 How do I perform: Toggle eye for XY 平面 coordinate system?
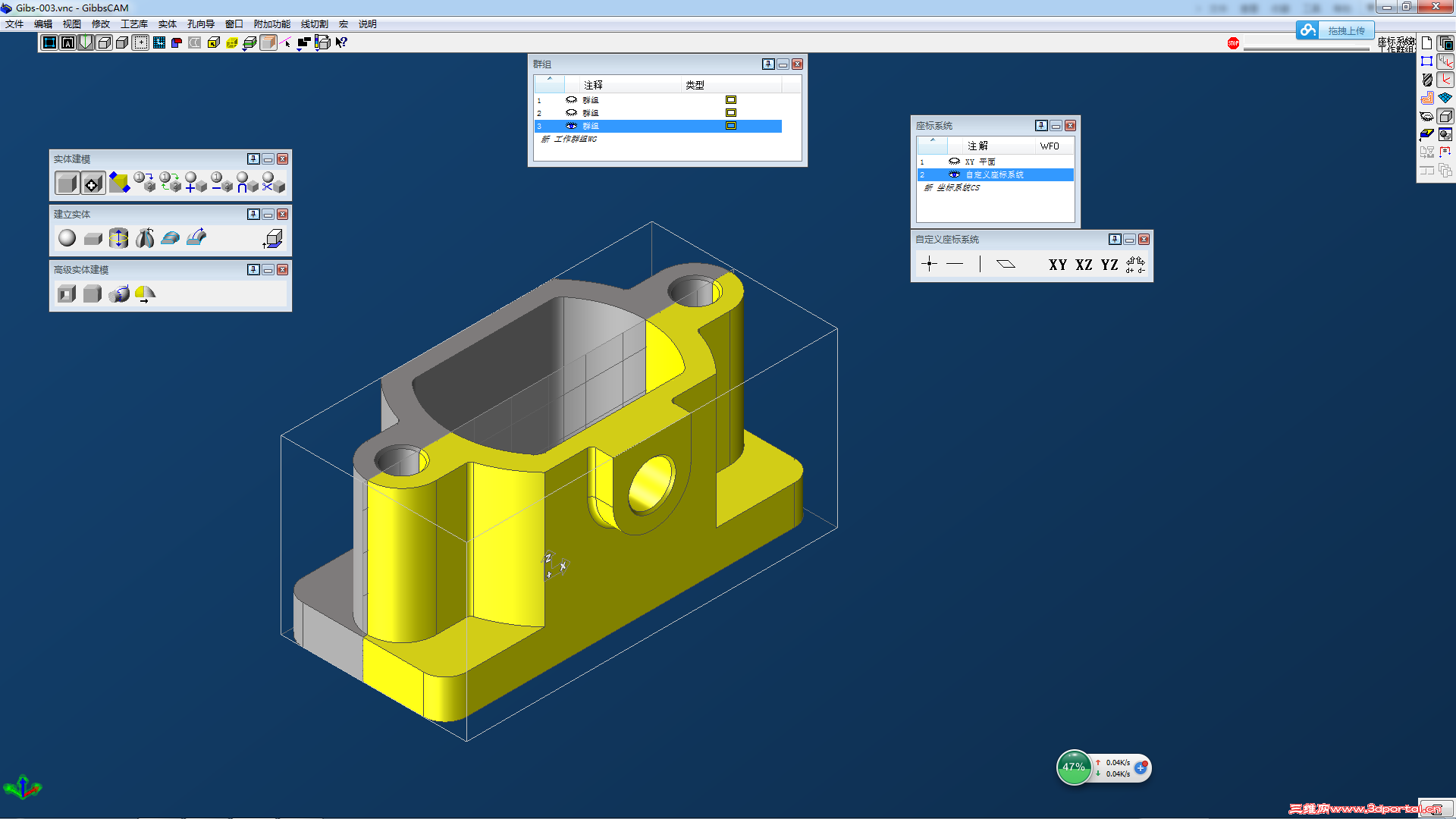[954, 162]
